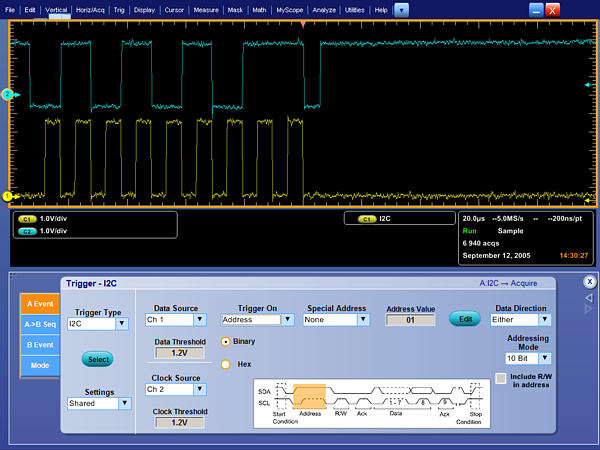Screen dimensions: 600x450
Task: Click the C2 channel badge in readout
Action: (x=27, y=230)
